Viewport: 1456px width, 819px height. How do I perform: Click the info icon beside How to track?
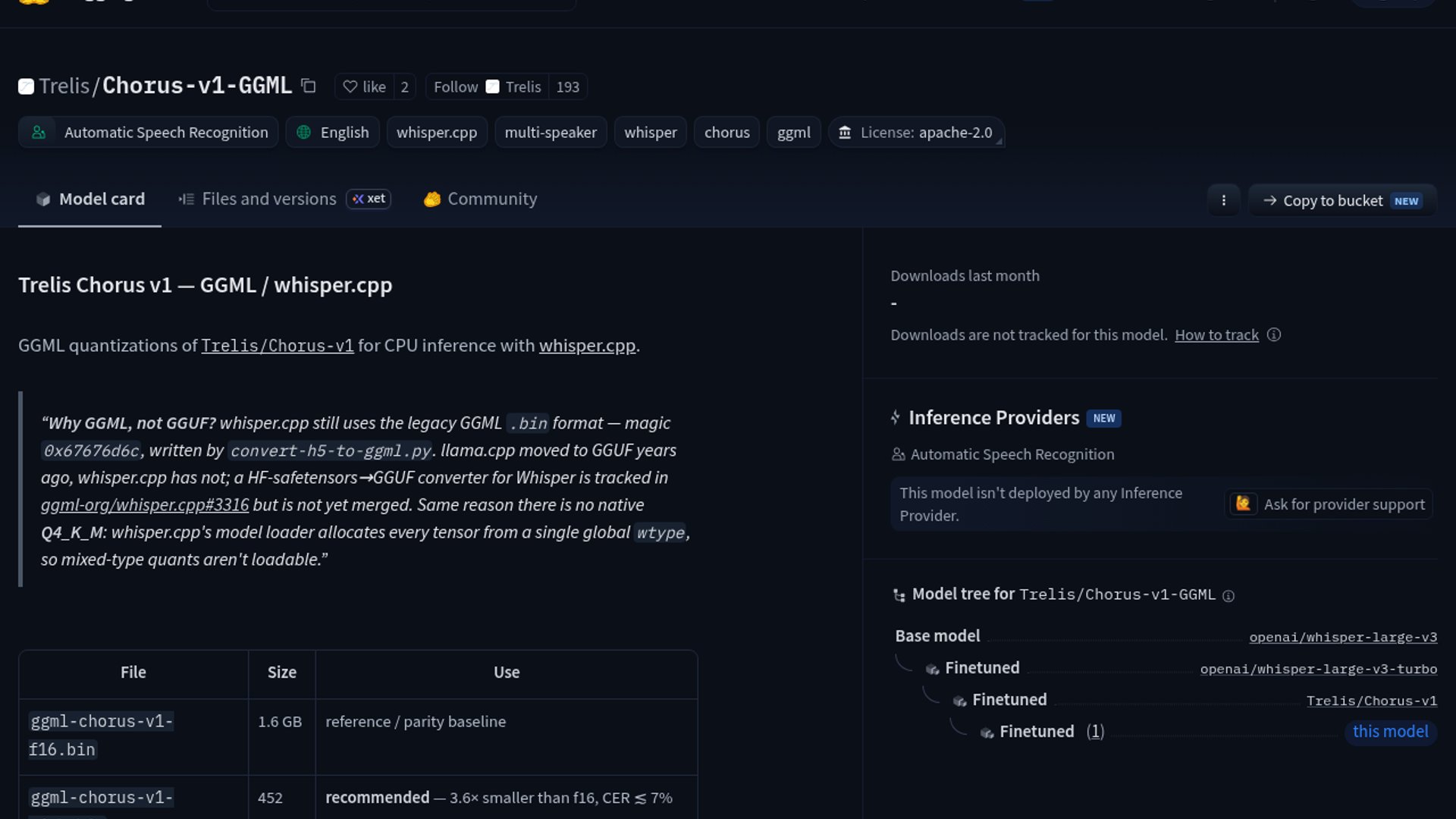(x=1274, y=334)
